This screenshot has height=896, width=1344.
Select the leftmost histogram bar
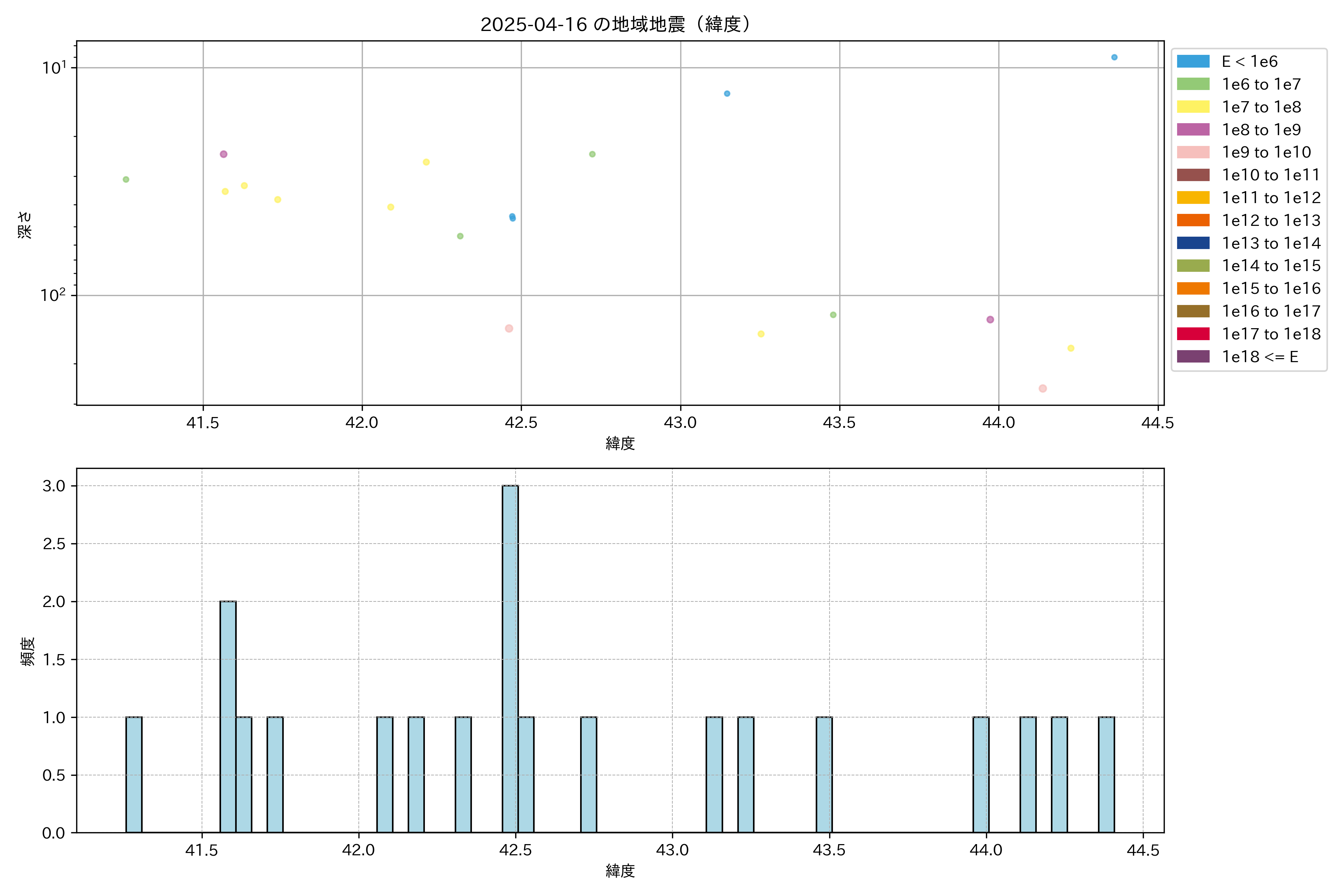pyautogui.click(x=134, y=774)
